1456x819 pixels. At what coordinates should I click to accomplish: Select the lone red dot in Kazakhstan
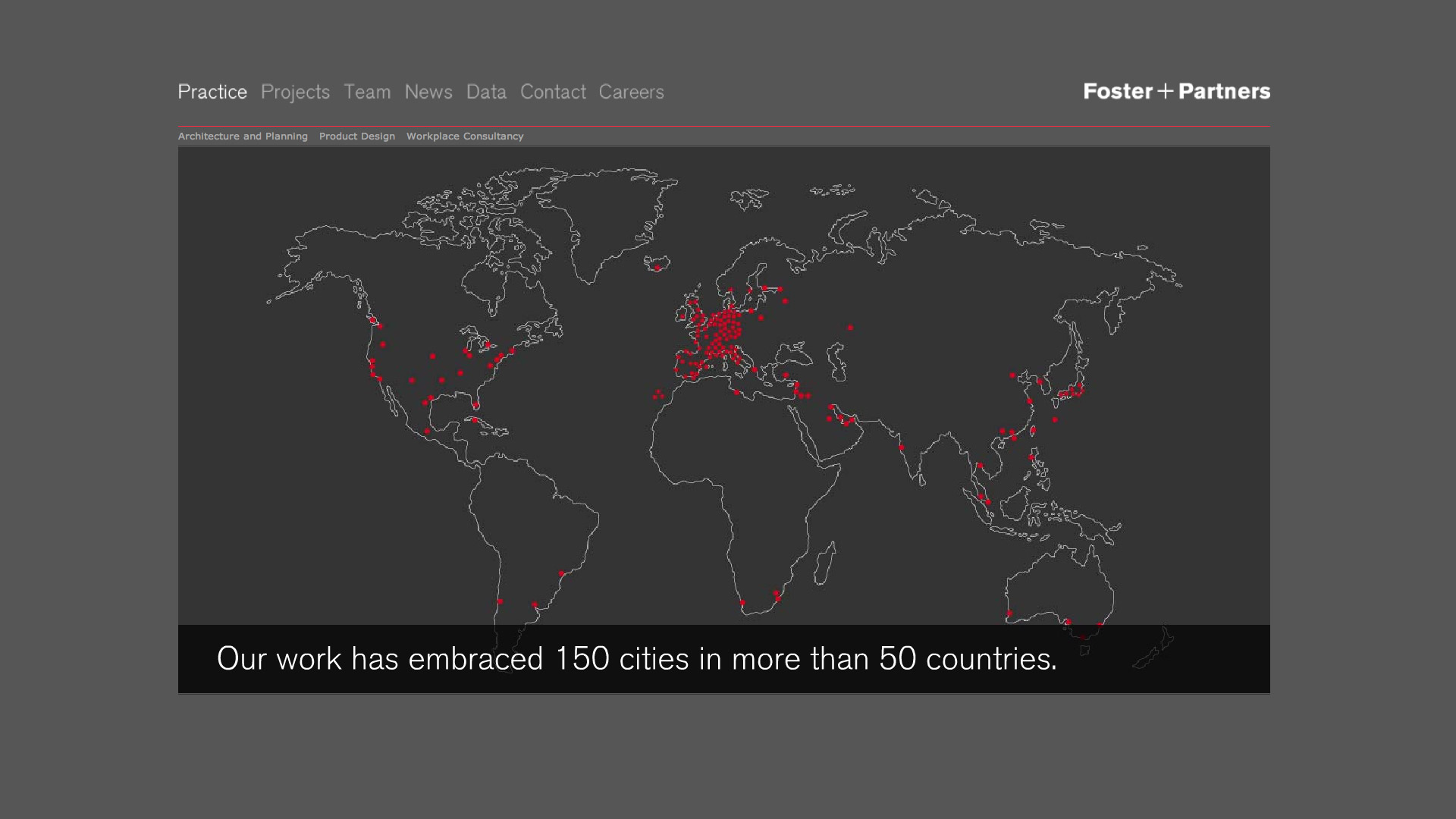tap(850, 328)
